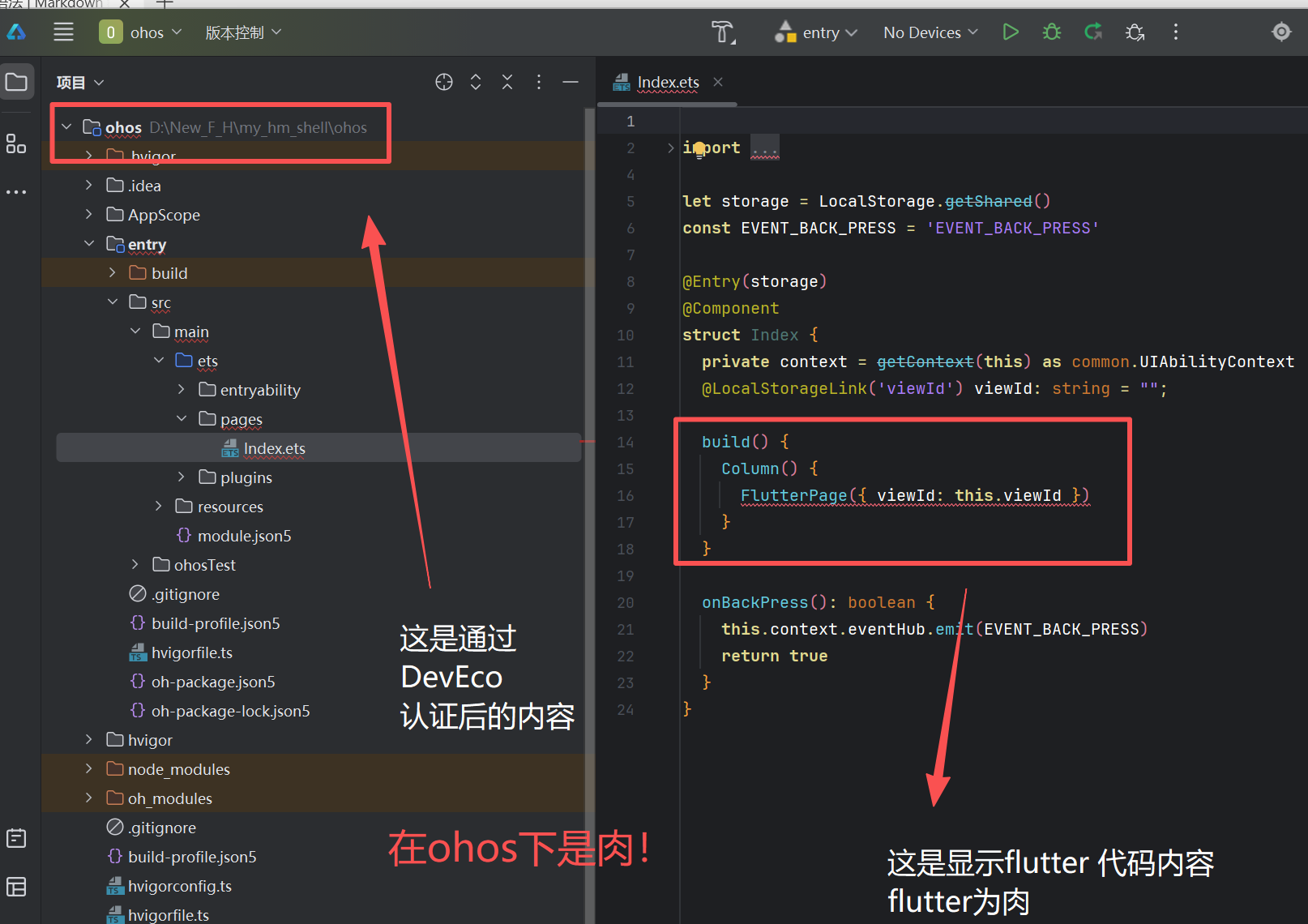The image size is (1308, 924).
Task: Attach the debugger to a running process
Action: point(1134,32)
